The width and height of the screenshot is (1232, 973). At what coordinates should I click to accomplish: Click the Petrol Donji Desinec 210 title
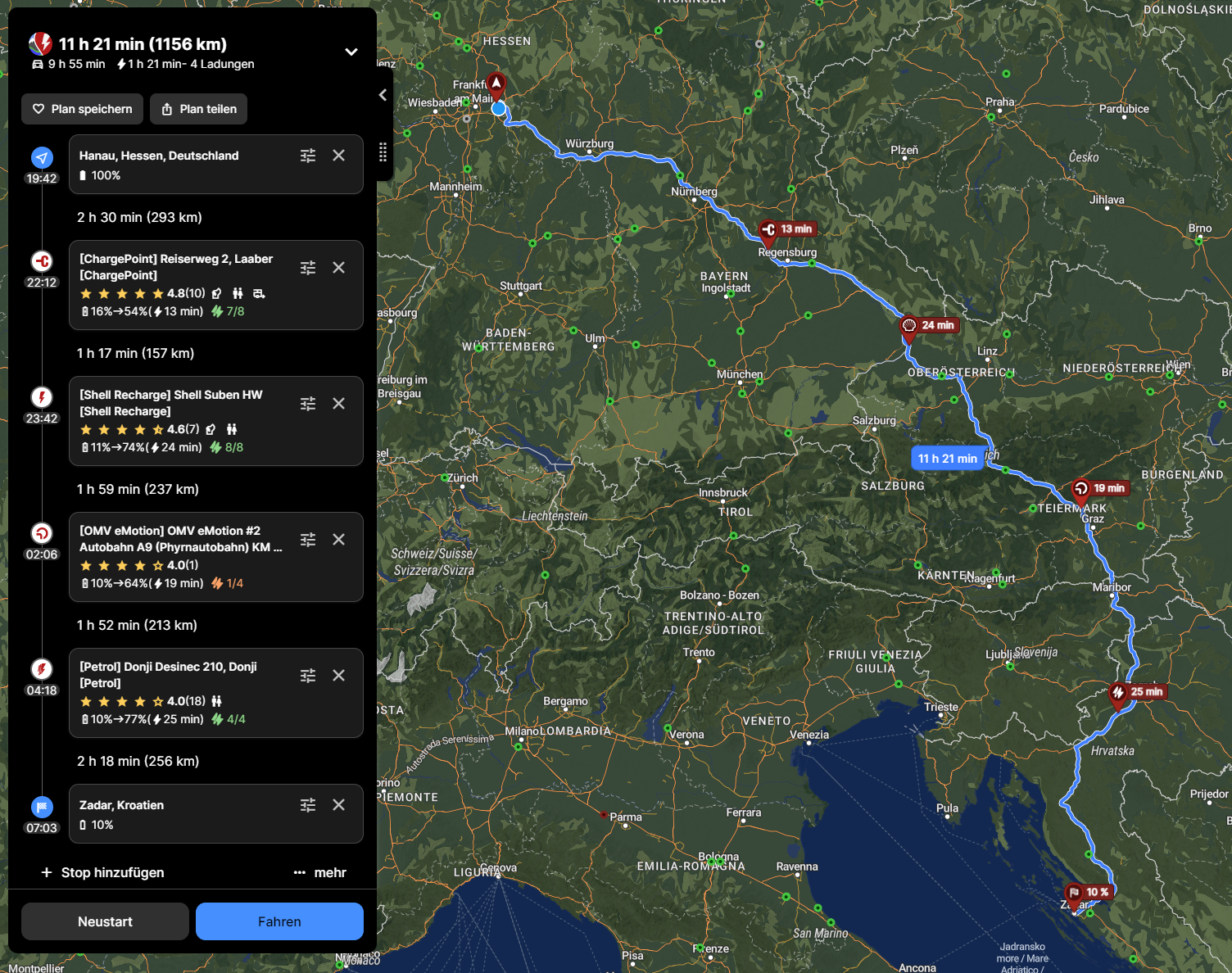click(168, 675)
